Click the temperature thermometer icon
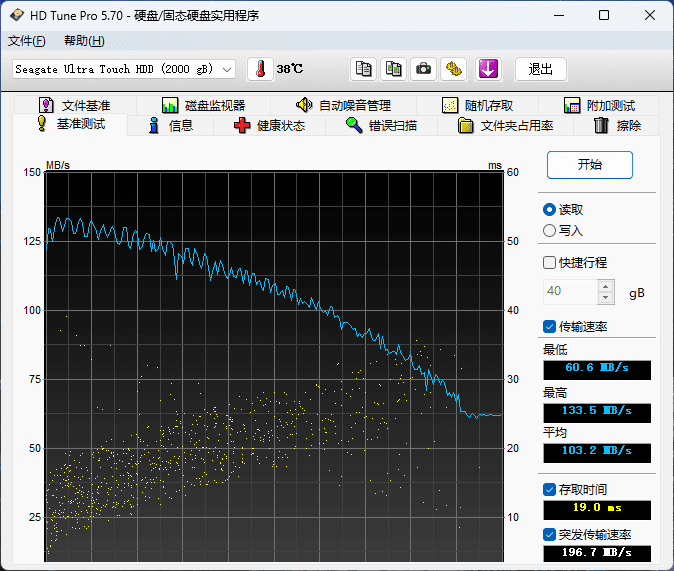The width and height of the screenshot is (674, 571). point(260,69)
